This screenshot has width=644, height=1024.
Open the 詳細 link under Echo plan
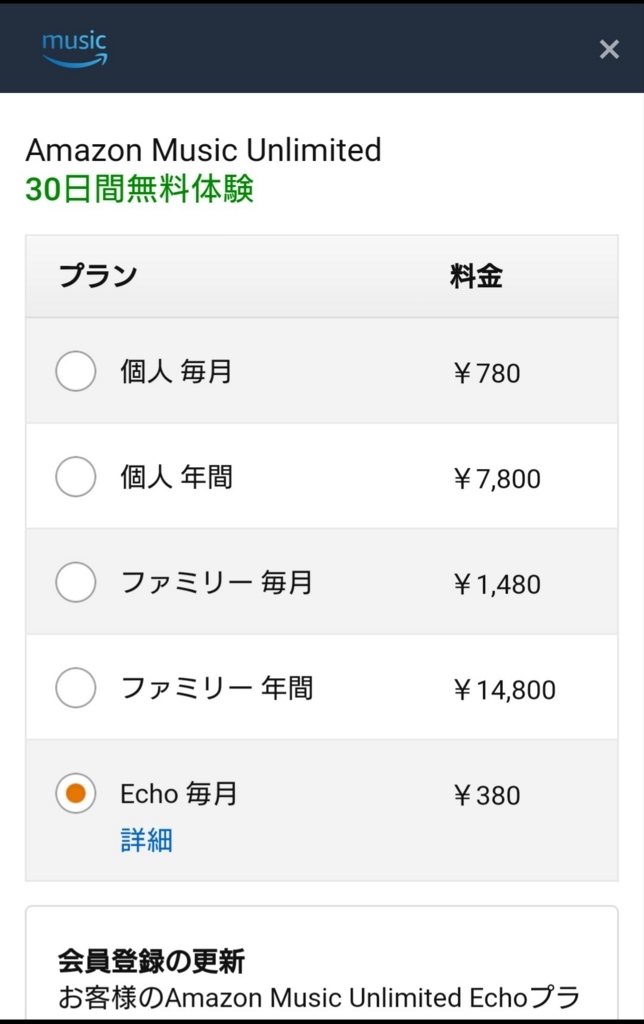[x=146, y=840]
